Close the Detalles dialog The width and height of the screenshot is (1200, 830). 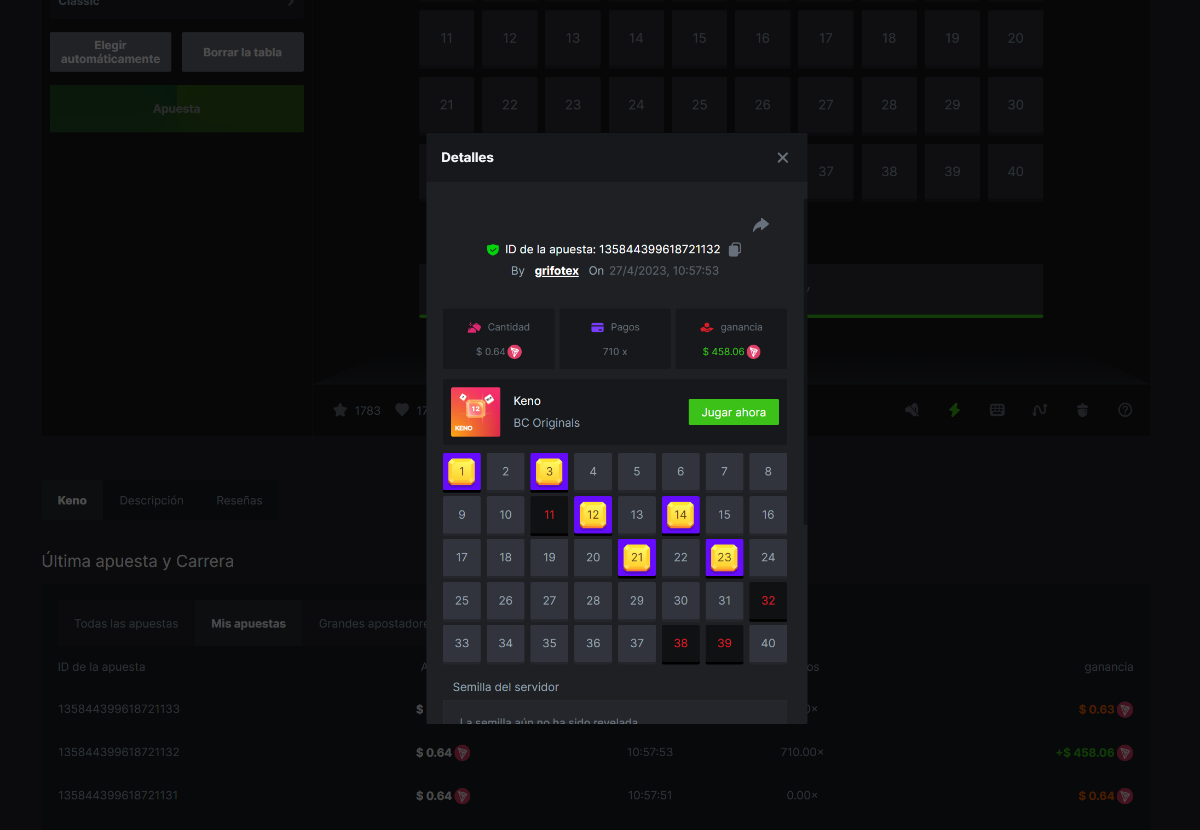click(782, 158)
